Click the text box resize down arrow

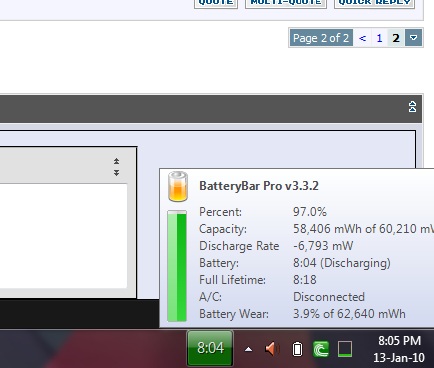tap(116, 172)
